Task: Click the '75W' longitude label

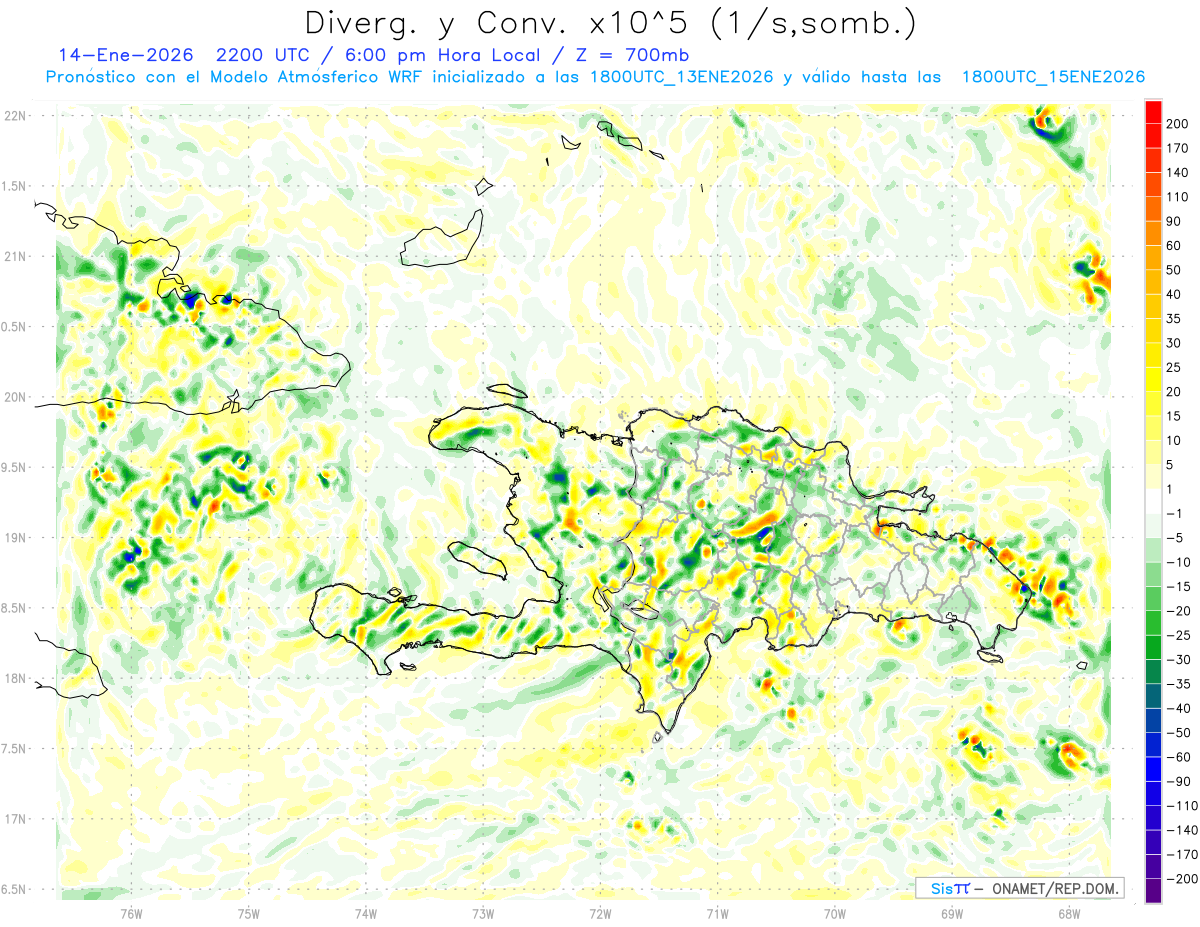Action: point(249,913)
